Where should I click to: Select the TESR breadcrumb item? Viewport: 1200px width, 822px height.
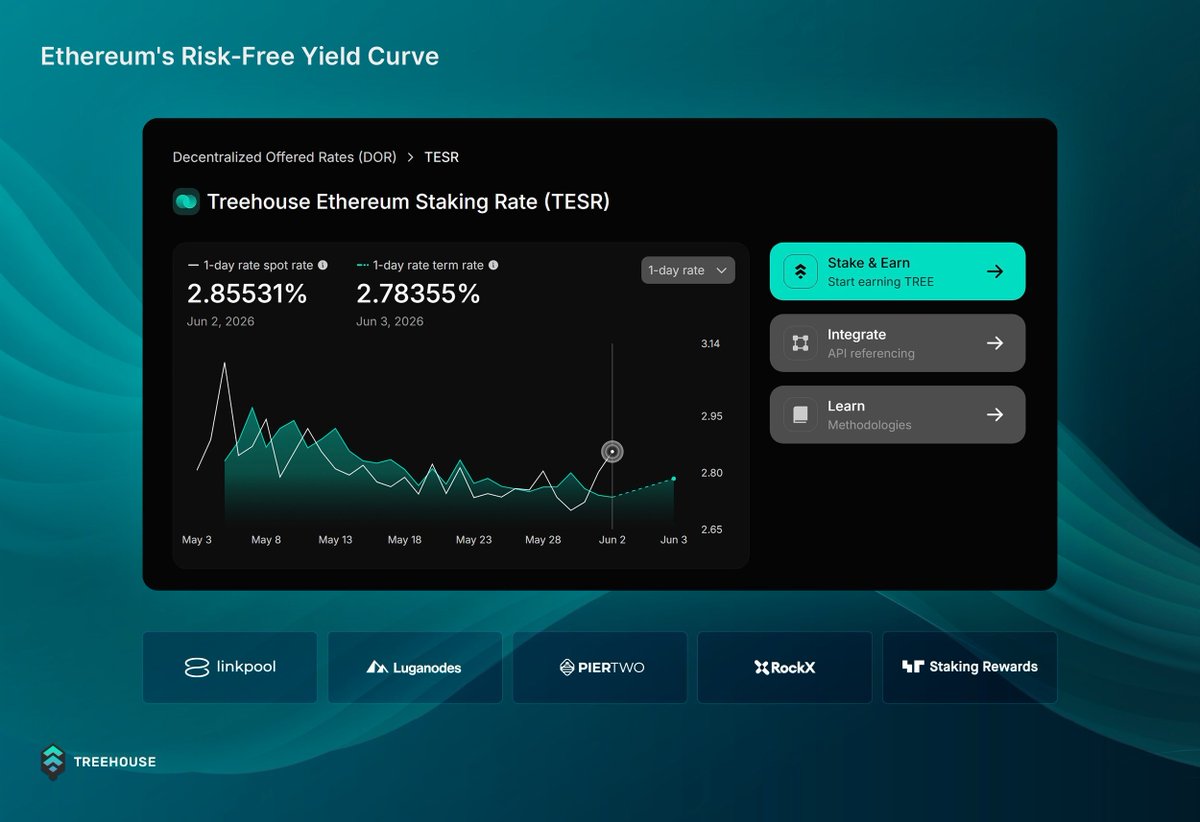pyautogui.click(x=442, y=157)
